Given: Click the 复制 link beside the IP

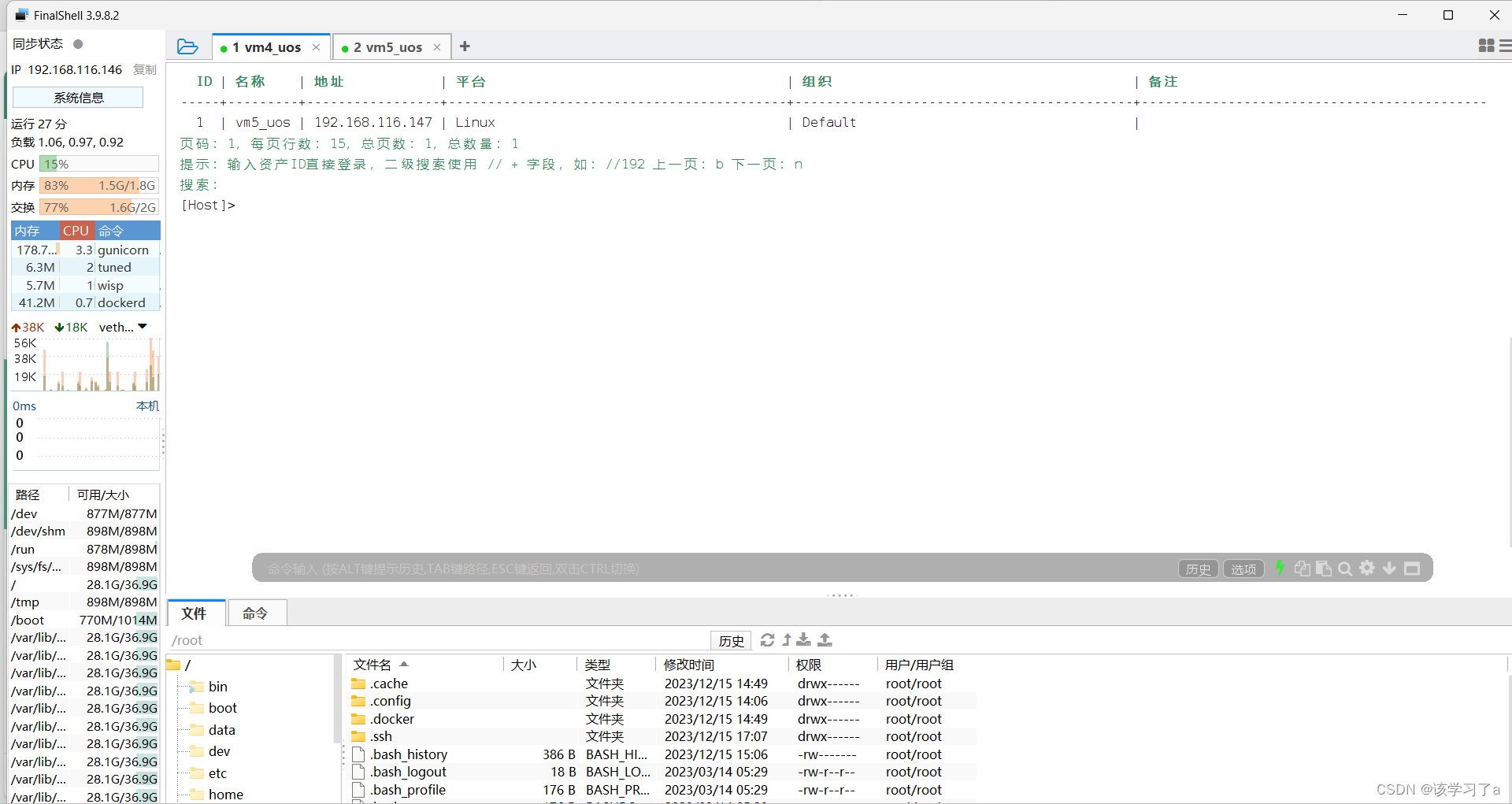Looking at the screenshot, I should click(x=145, y=69).
